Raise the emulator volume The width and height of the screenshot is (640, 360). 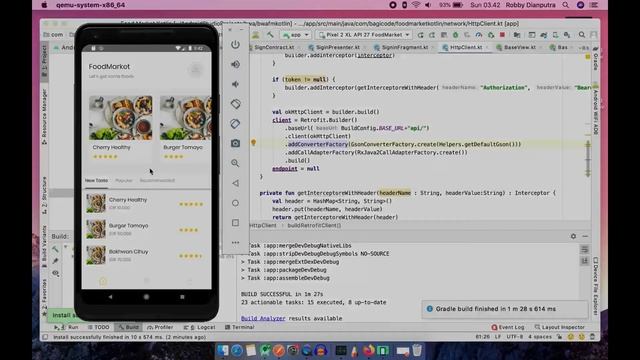(x=235, y=64)
